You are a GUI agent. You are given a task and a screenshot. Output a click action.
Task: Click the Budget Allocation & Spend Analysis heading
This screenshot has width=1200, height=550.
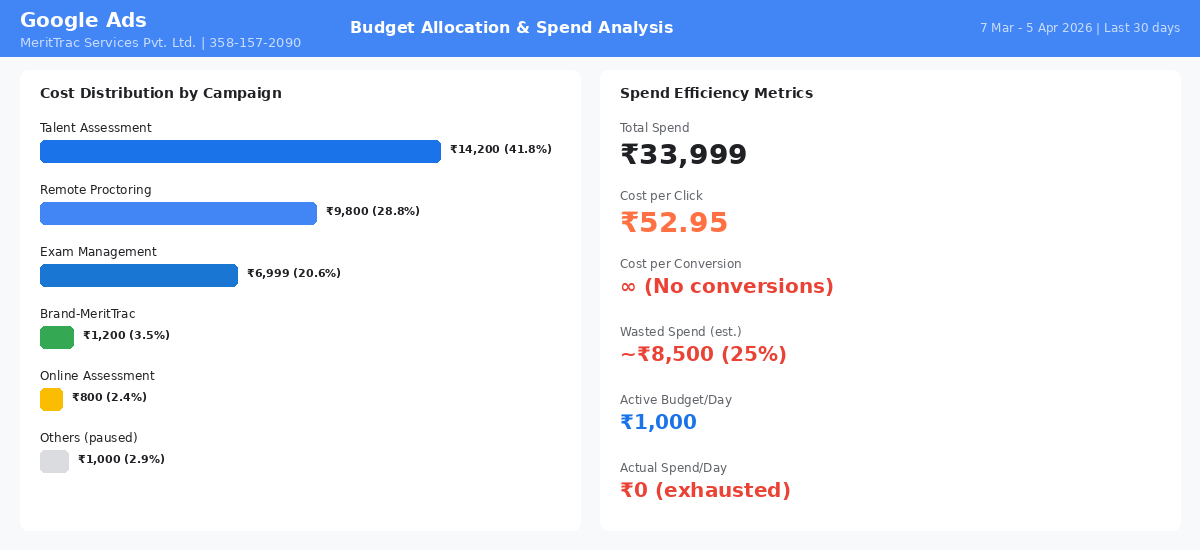(511, 28)
